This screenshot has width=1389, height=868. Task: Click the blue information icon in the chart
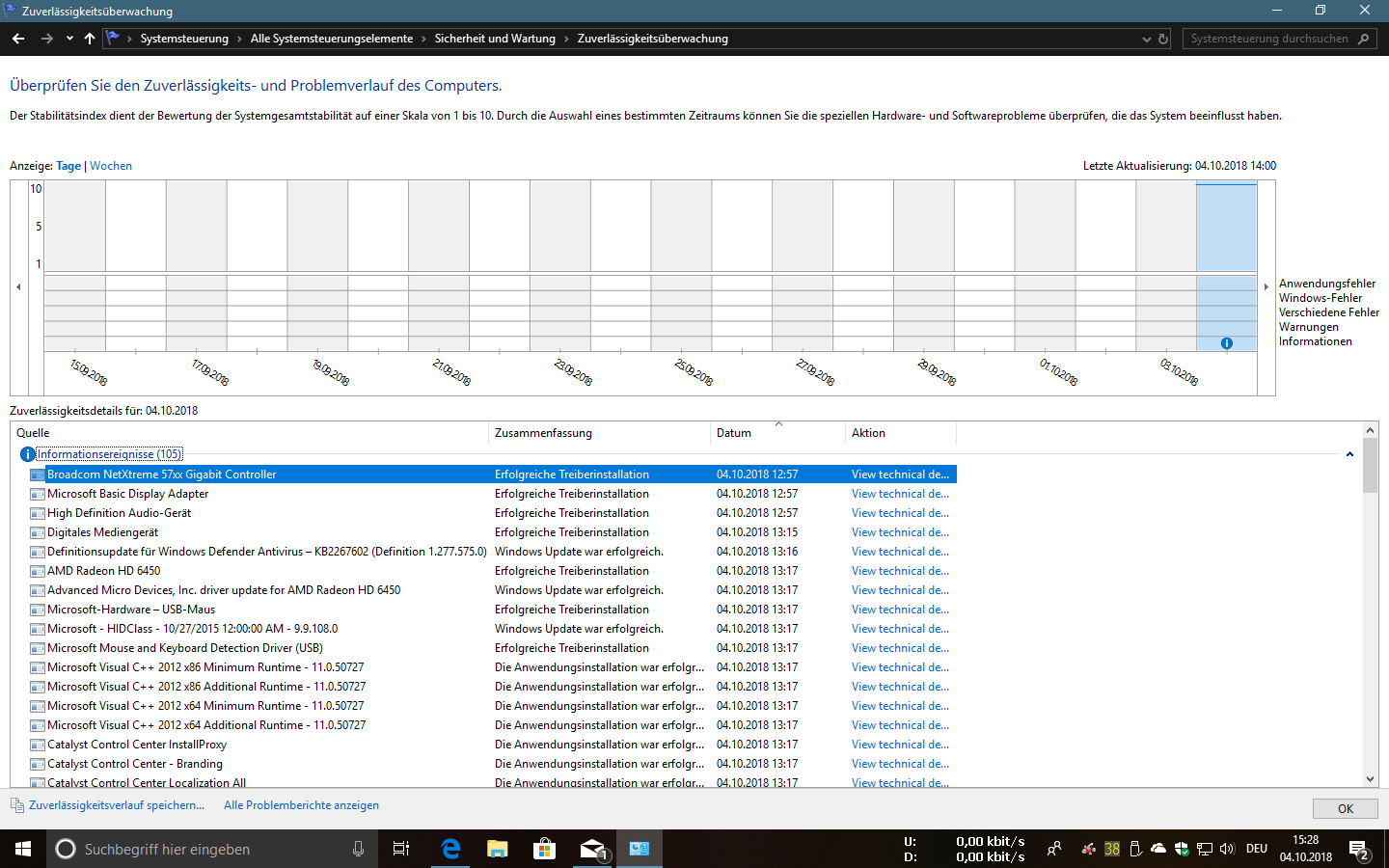pyautogui.click(x=1226, y=343)
